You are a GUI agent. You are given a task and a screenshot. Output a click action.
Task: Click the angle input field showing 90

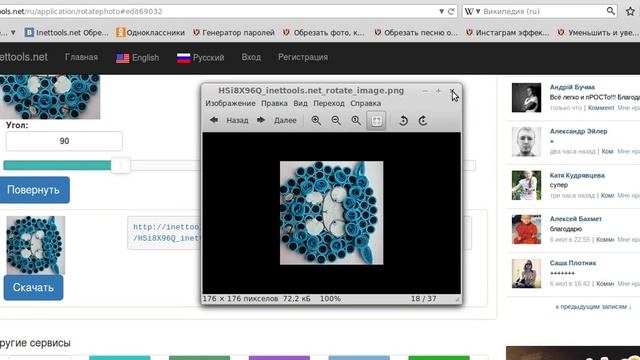[64, 141]
